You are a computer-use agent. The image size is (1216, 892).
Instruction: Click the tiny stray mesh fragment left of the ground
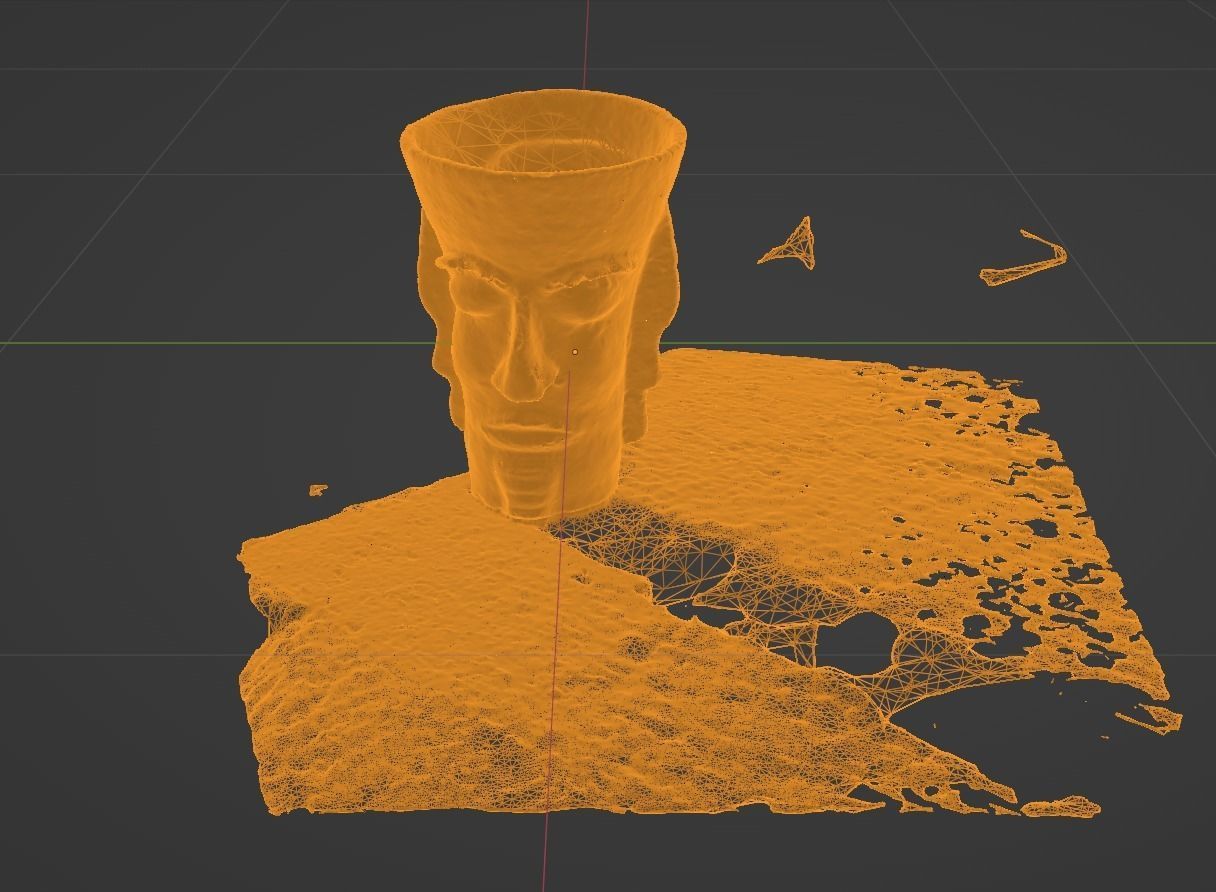pyautogui.click(x=318, y=490)
